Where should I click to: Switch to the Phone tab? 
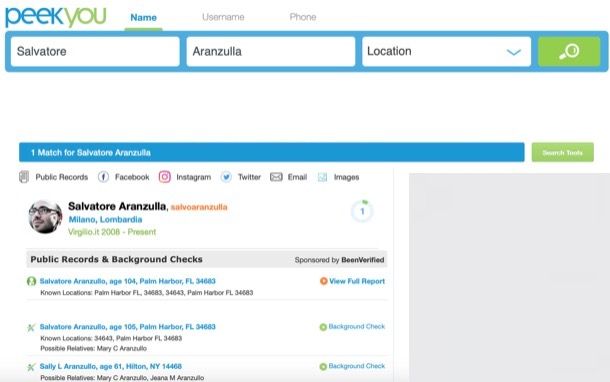click(x=303, y=17)
